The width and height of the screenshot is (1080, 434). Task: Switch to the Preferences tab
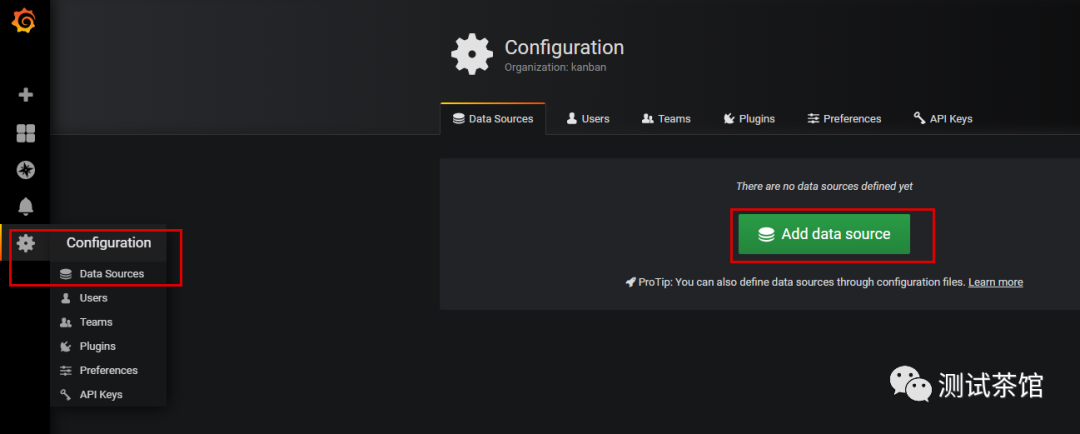pyautogui.click(x=844, y=118)
